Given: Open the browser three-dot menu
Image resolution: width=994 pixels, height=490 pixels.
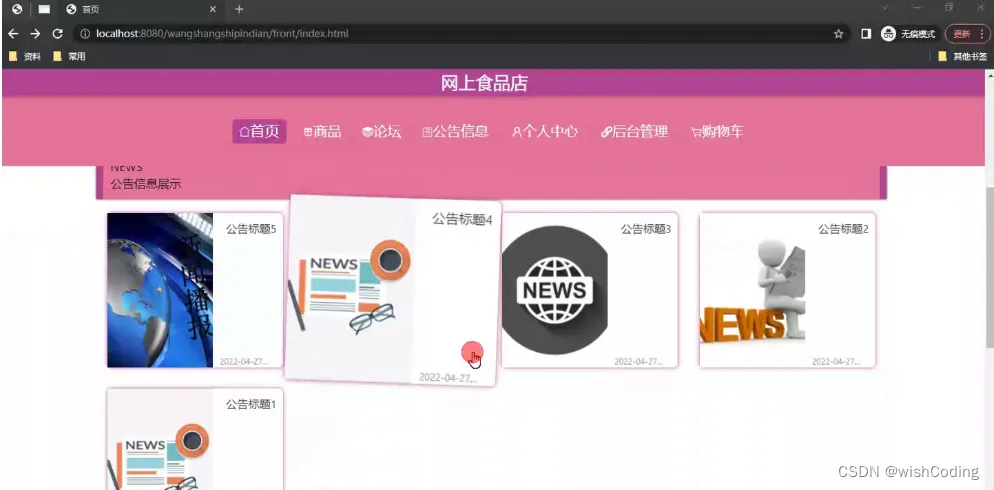Looking at the screenshot, I should (982, 34).
